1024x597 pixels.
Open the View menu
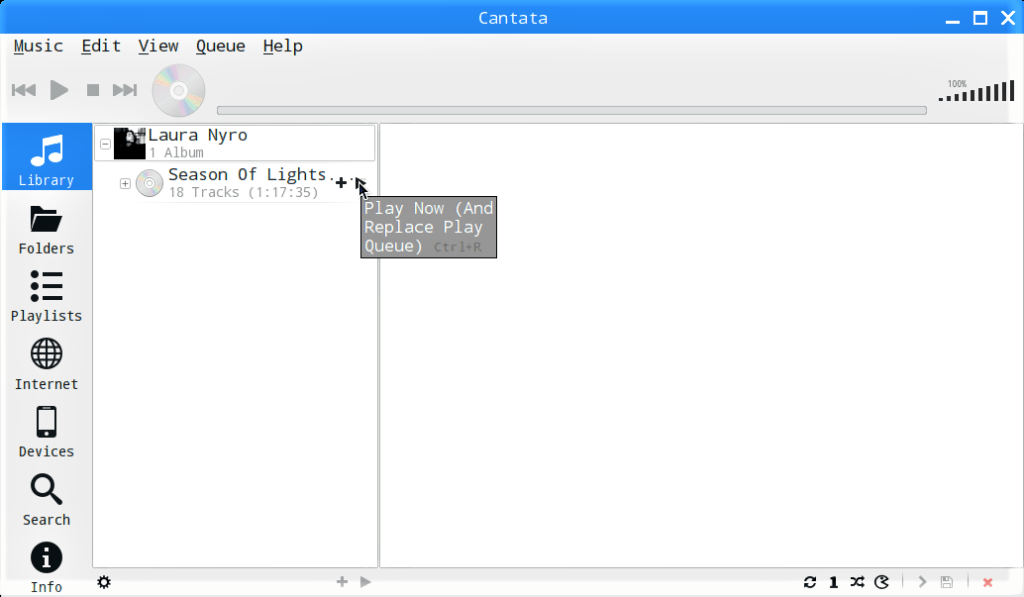[x=158, y=46]
